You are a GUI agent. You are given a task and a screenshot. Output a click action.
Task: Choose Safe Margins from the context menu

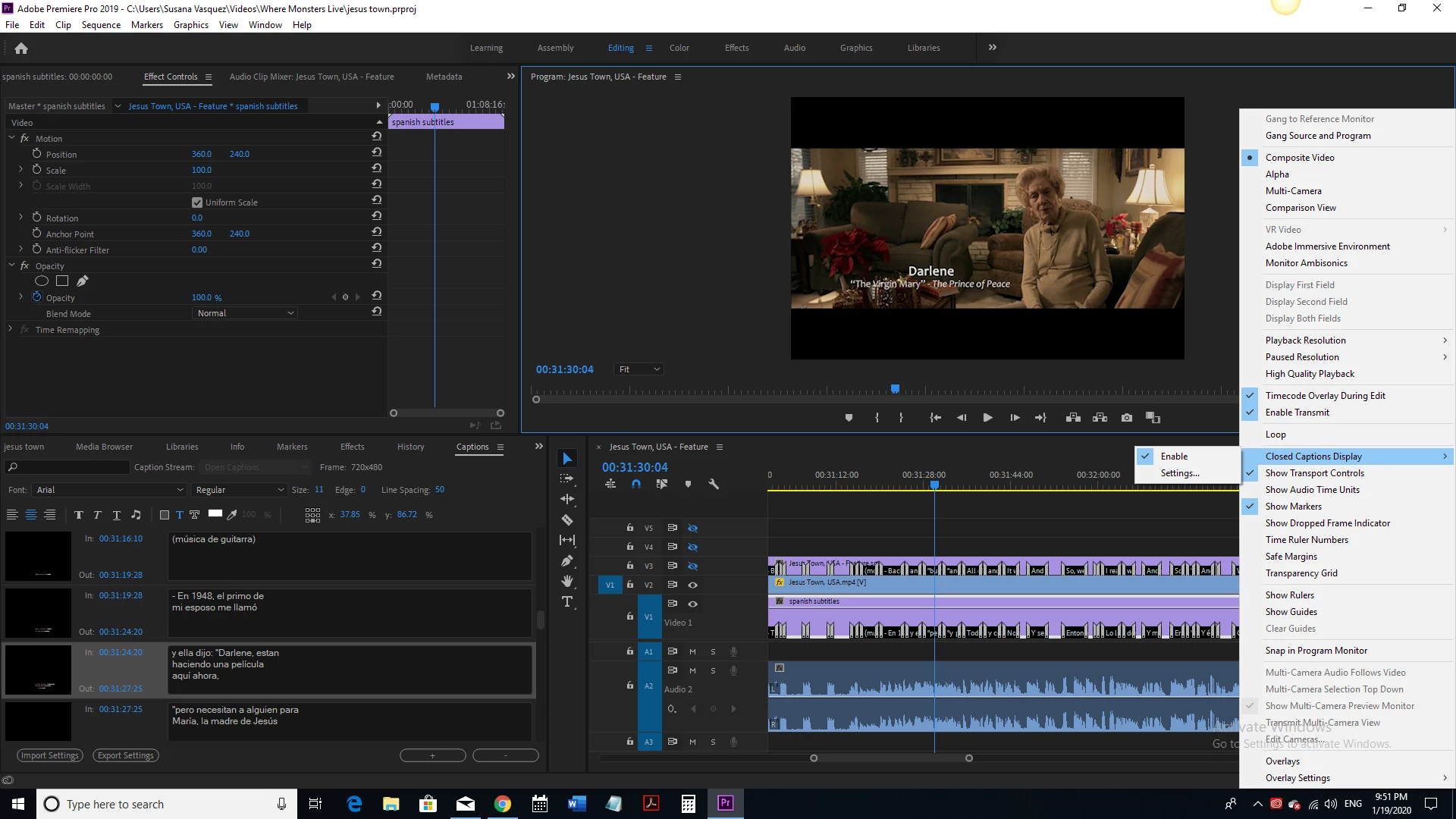point(1291,557)
